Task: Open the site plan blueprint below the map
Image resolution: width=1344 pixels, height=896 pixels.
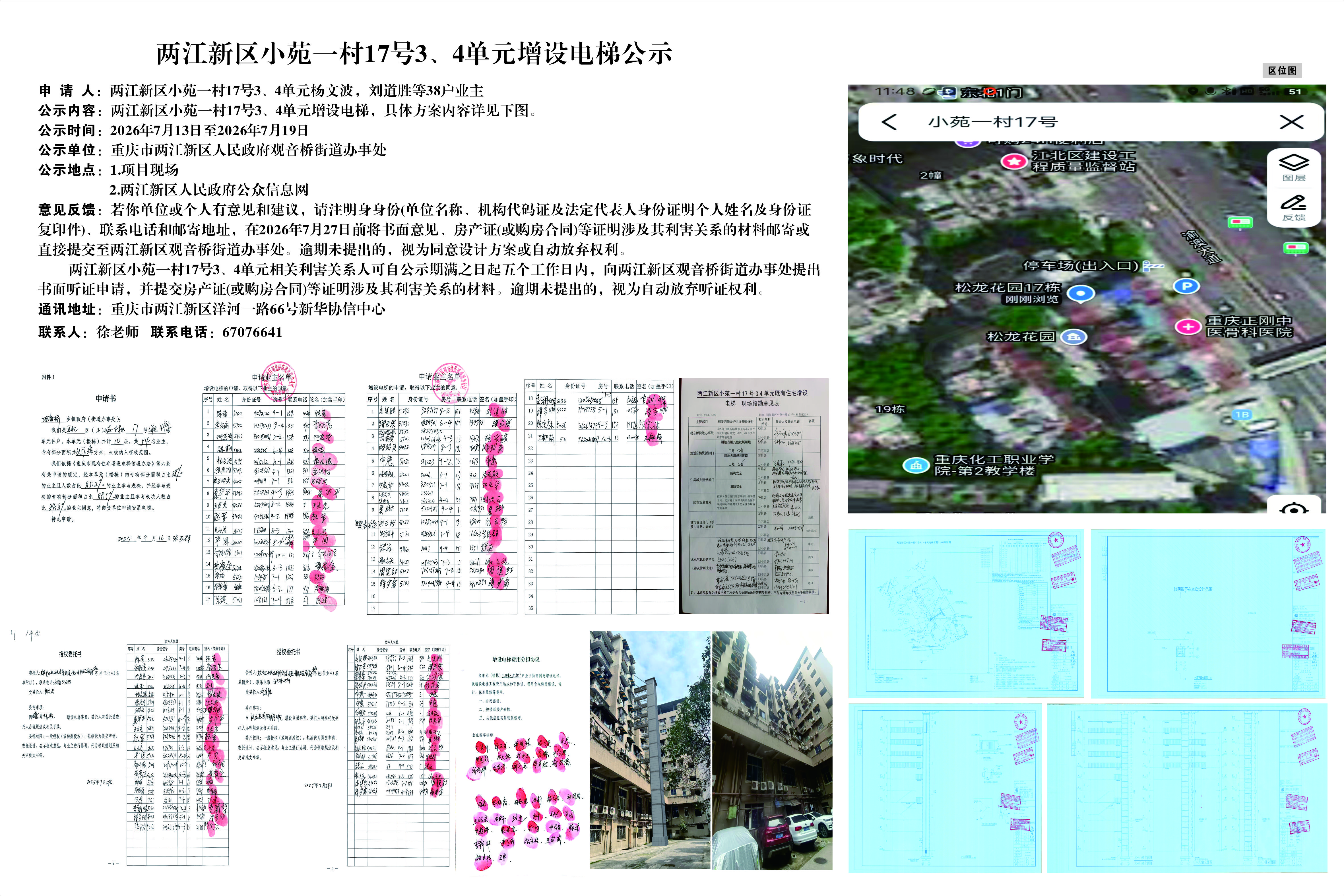Action: [x=966, y=614]
